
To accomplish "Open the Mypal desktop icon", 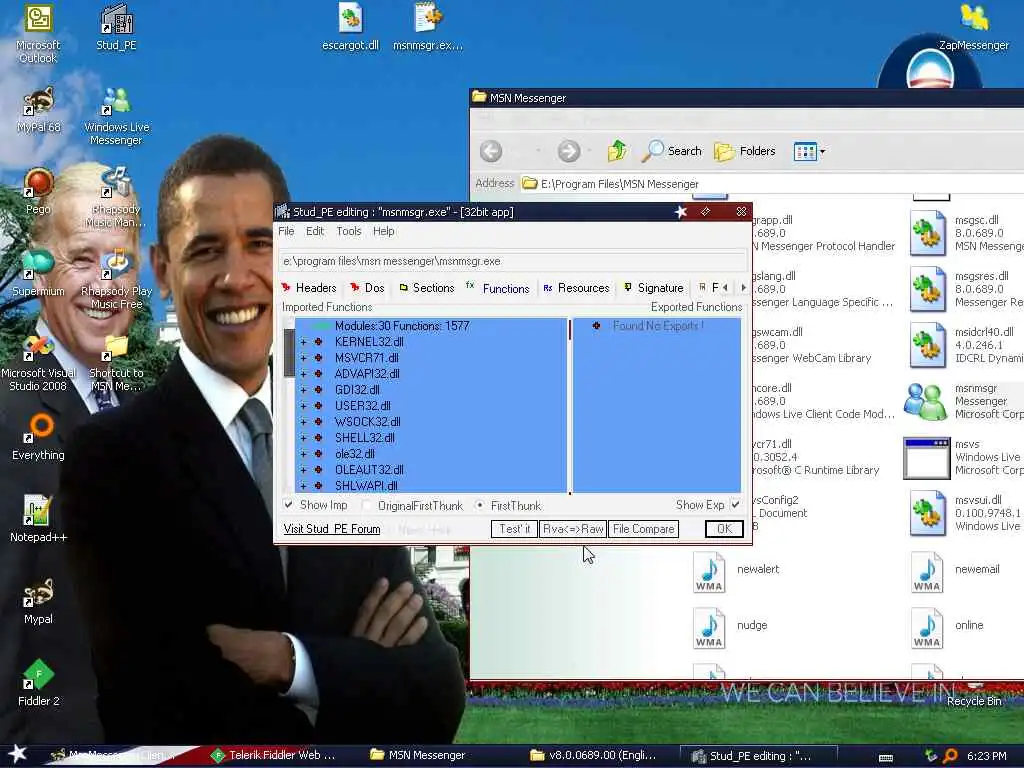I will 38,601.
